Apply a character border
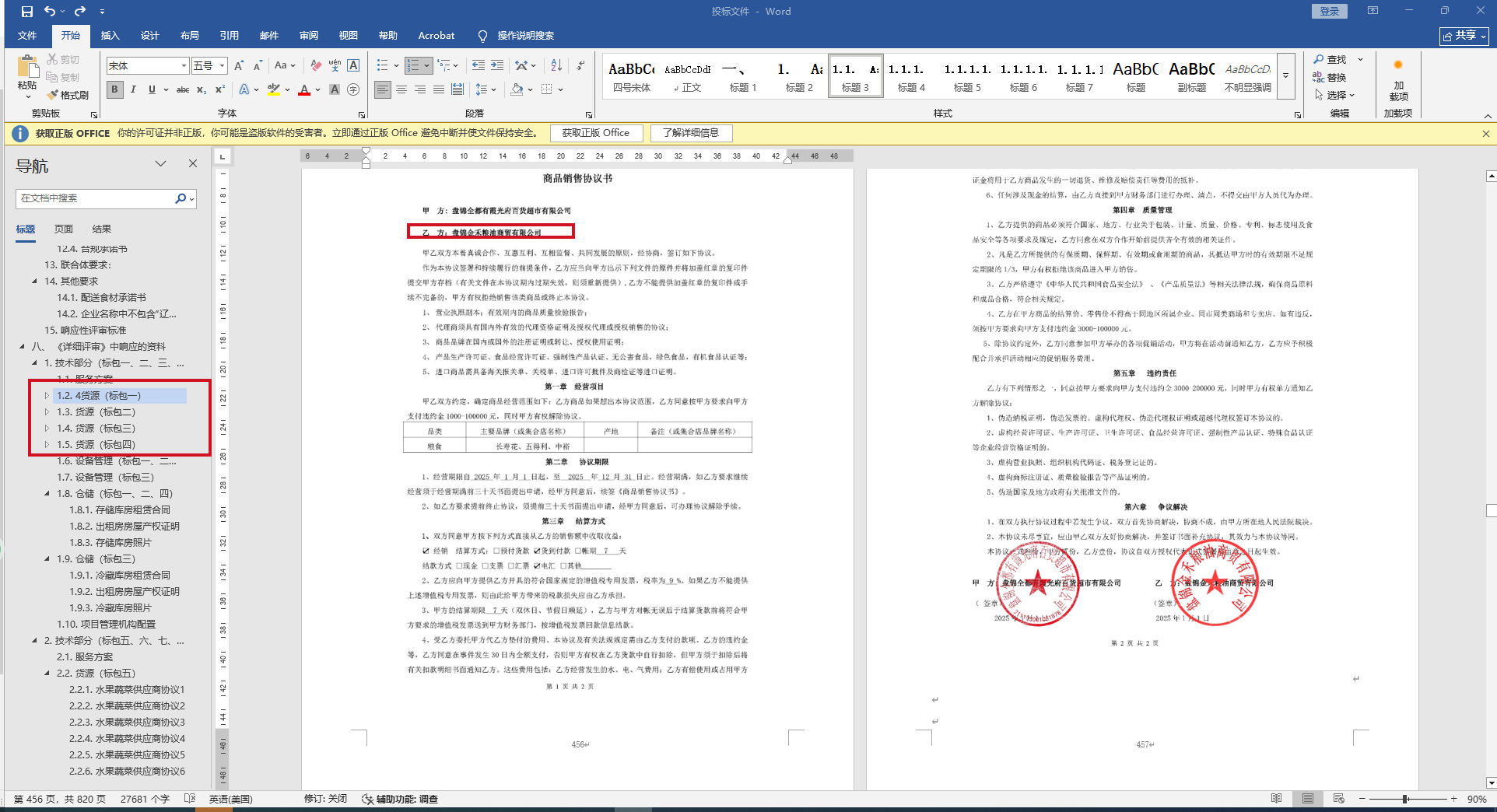 point(353,66)
